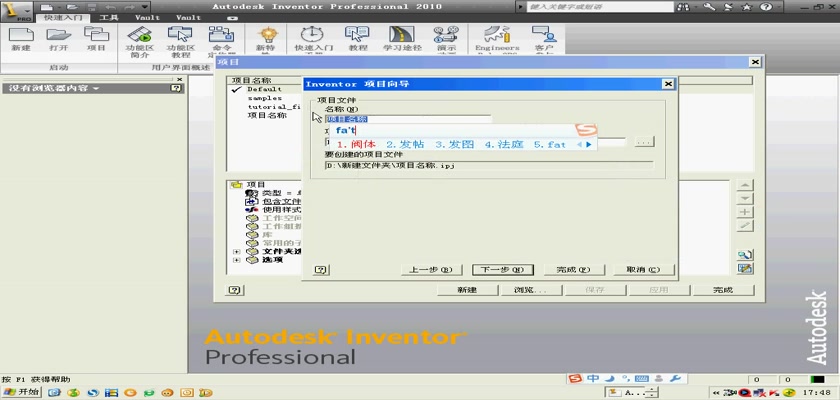Click the ribbon minimize toggle after Vault tabs
Viewport: 840px width, 400px height.
tap(232, 18)
